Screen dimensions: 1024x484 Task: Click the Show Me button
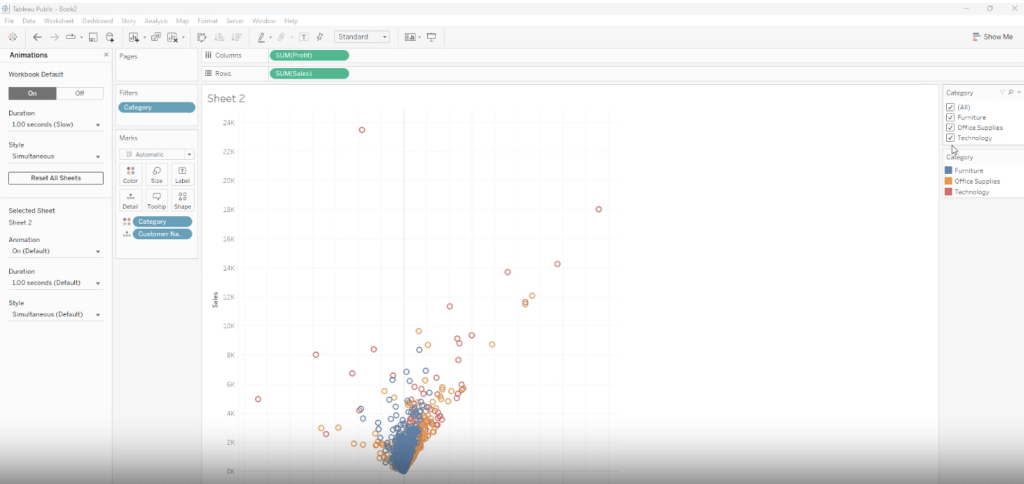tap(992, 37)
